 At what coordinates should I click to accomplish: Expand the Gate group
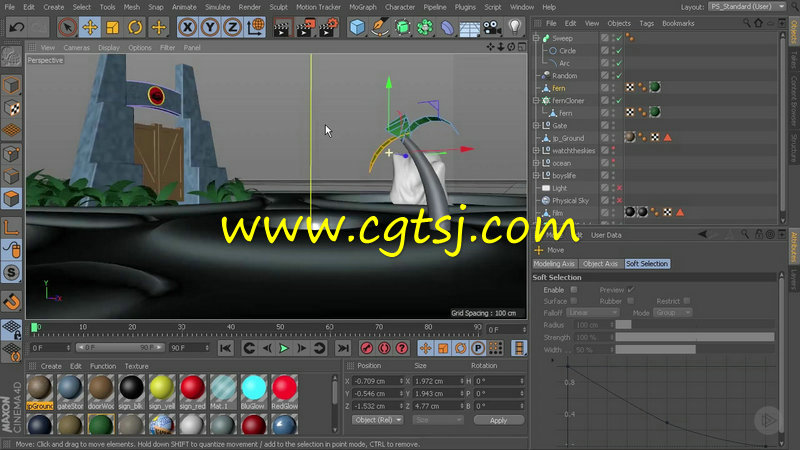536,126
